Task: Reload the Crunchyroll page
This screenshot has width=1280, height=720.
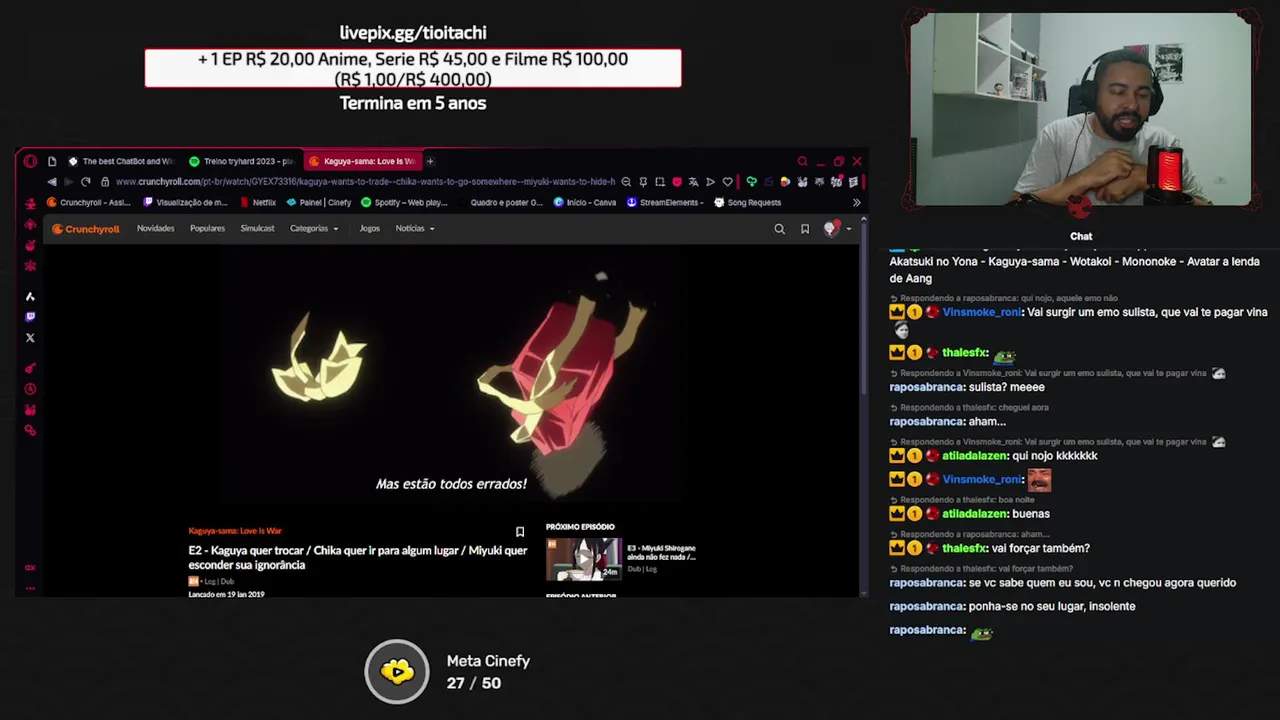Action: click(x=86, y=182)
